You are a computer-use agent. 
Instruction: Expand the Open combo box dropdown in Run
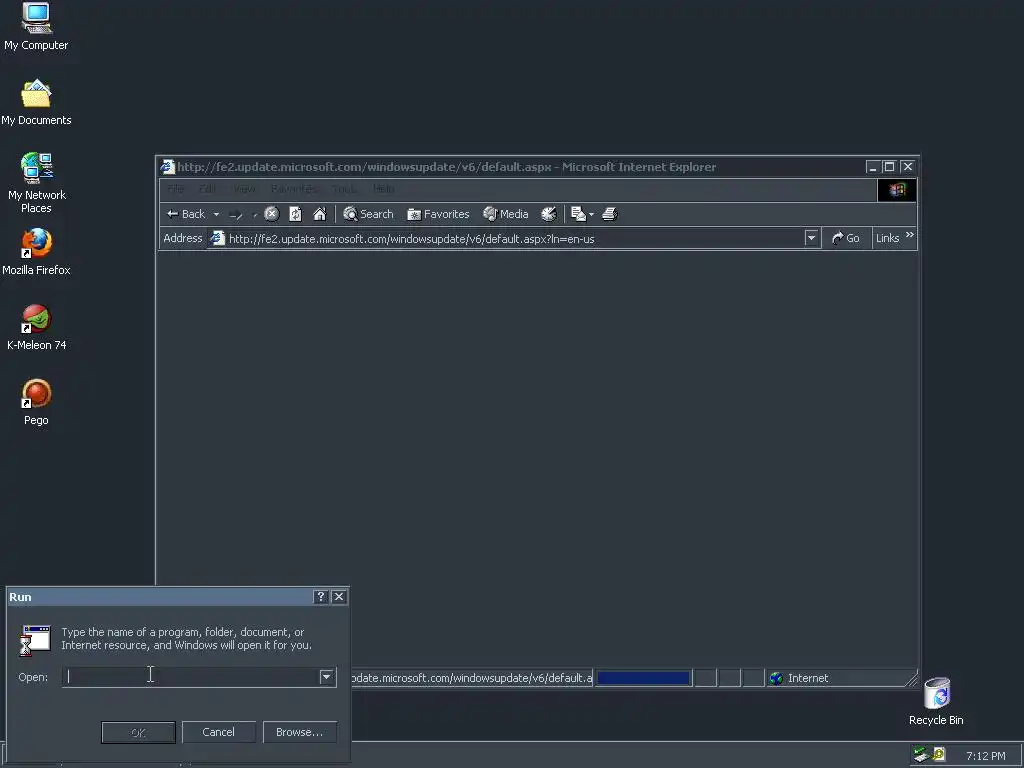[x=327, y=677]
